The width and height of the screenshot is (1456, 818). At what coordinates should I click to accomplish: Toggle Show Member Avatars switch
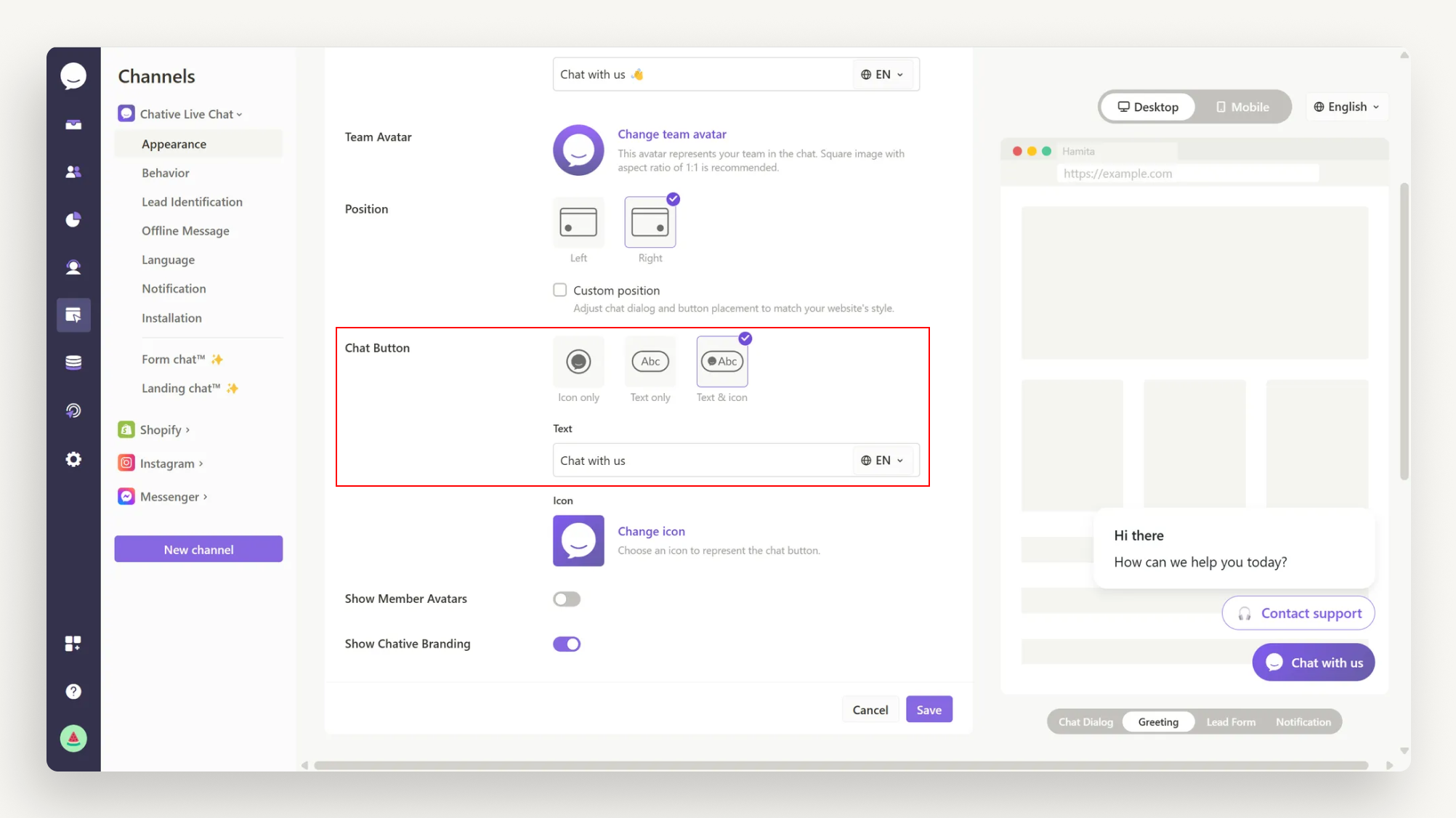[567, 599]
